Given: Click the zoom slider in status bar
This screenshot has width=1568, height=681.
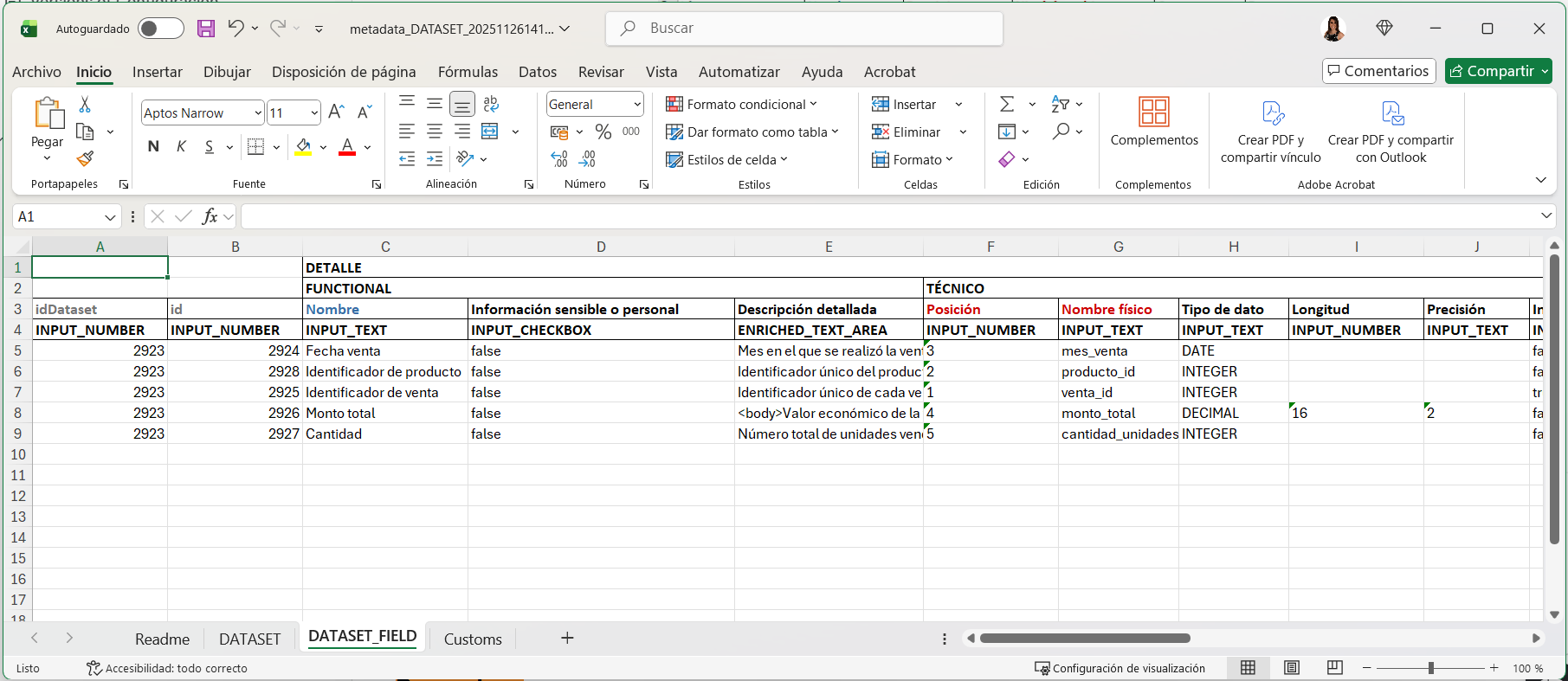Looking at the screenshot, I should 1430,667.
